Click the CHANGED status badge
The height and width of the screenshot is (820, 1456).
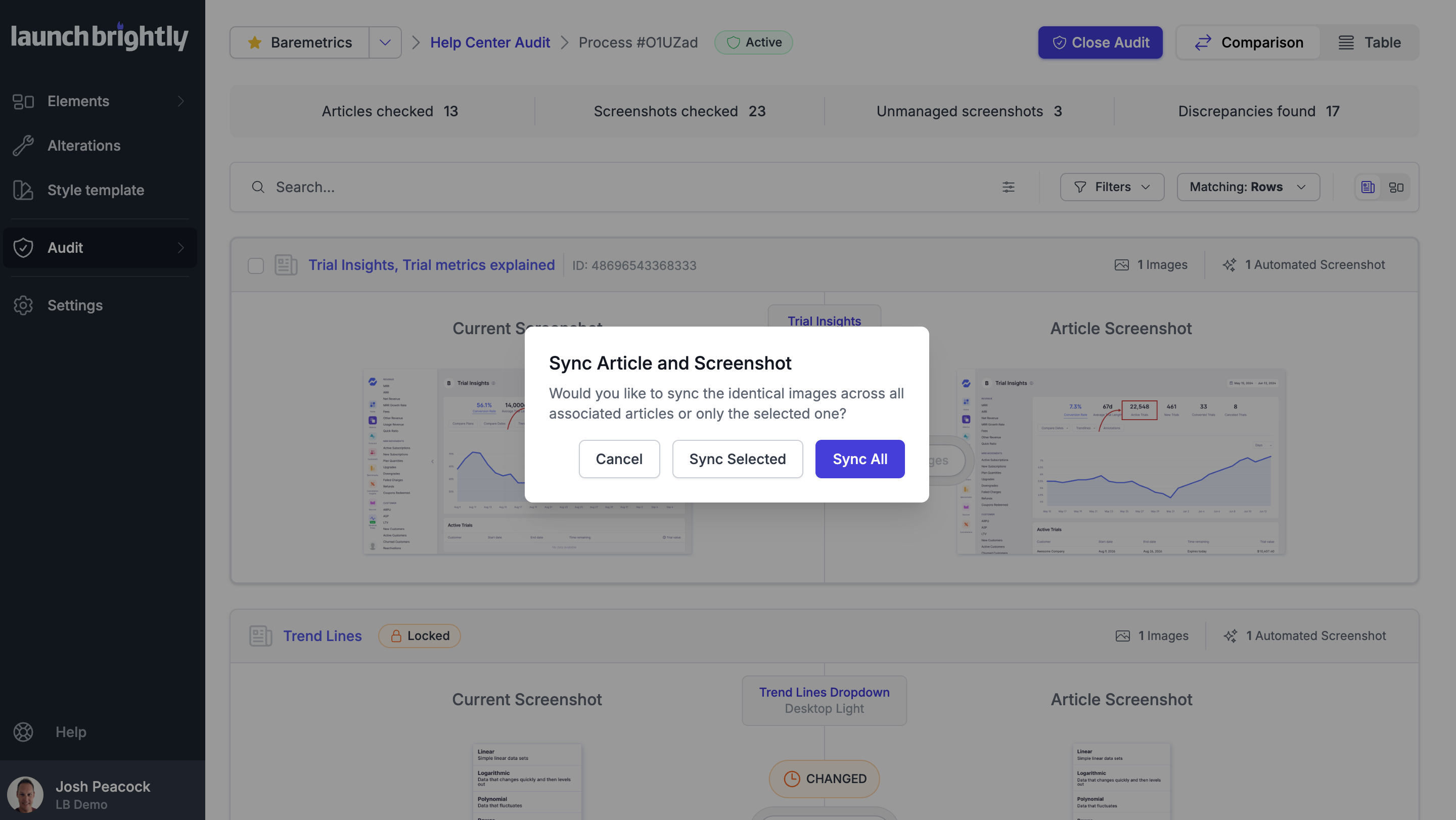click(824, 779)
